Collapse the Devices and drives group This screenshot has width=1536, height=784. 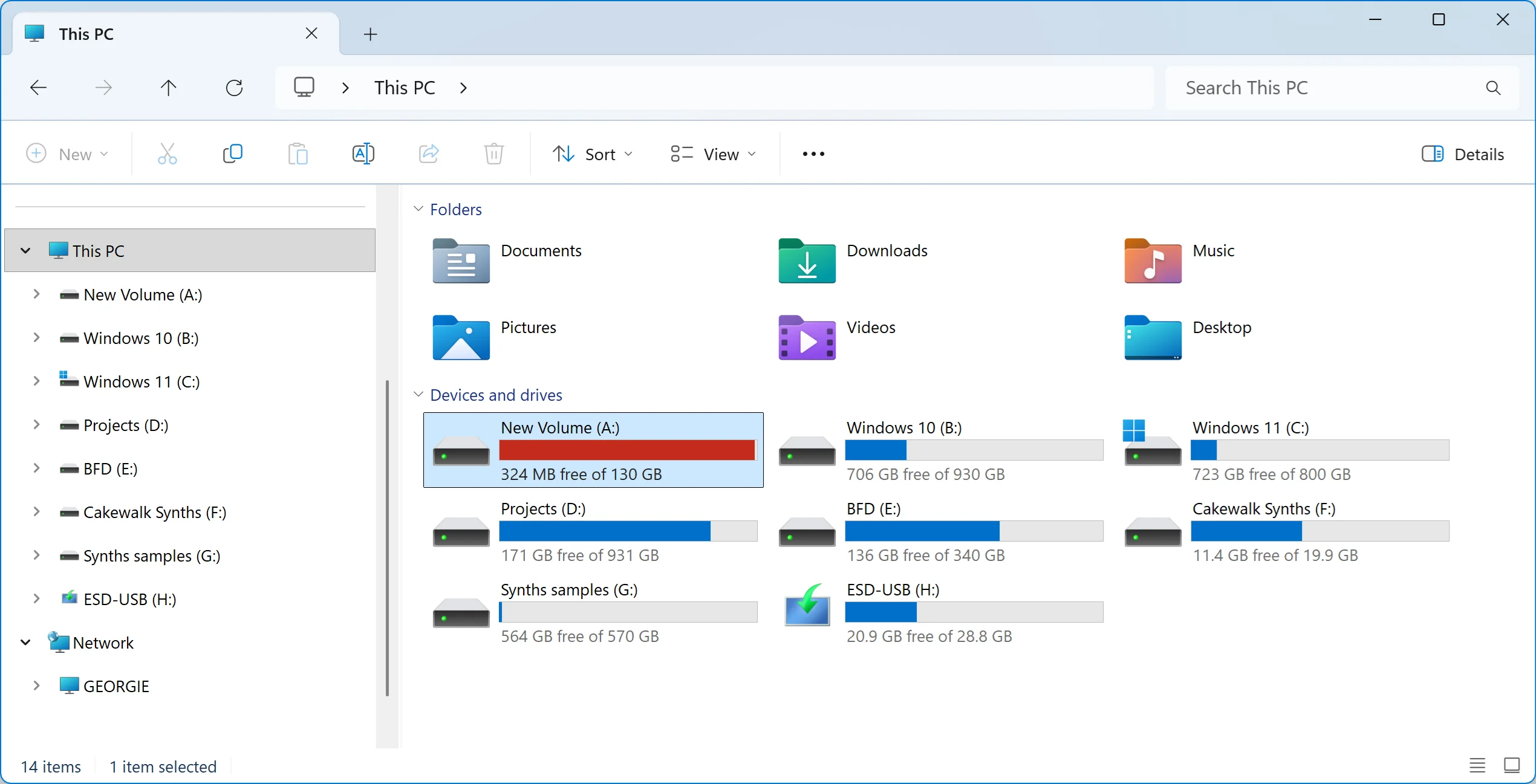tap(418, 395)
